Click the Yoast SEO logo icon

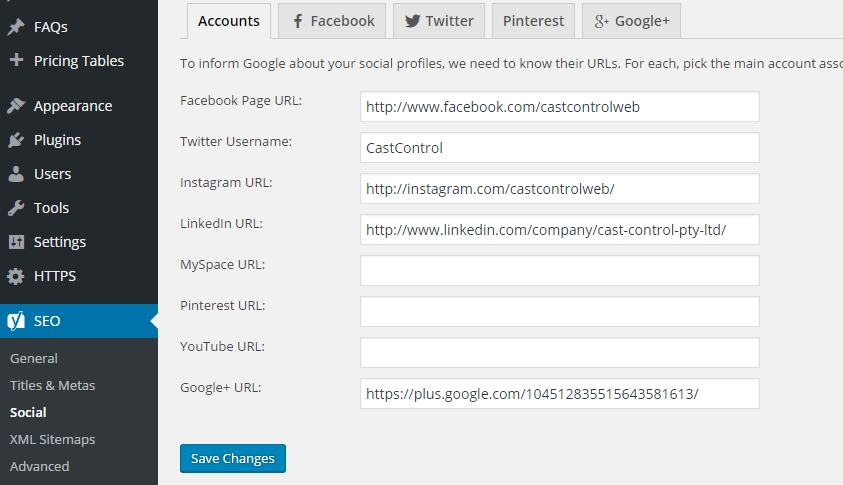(16, 320)
